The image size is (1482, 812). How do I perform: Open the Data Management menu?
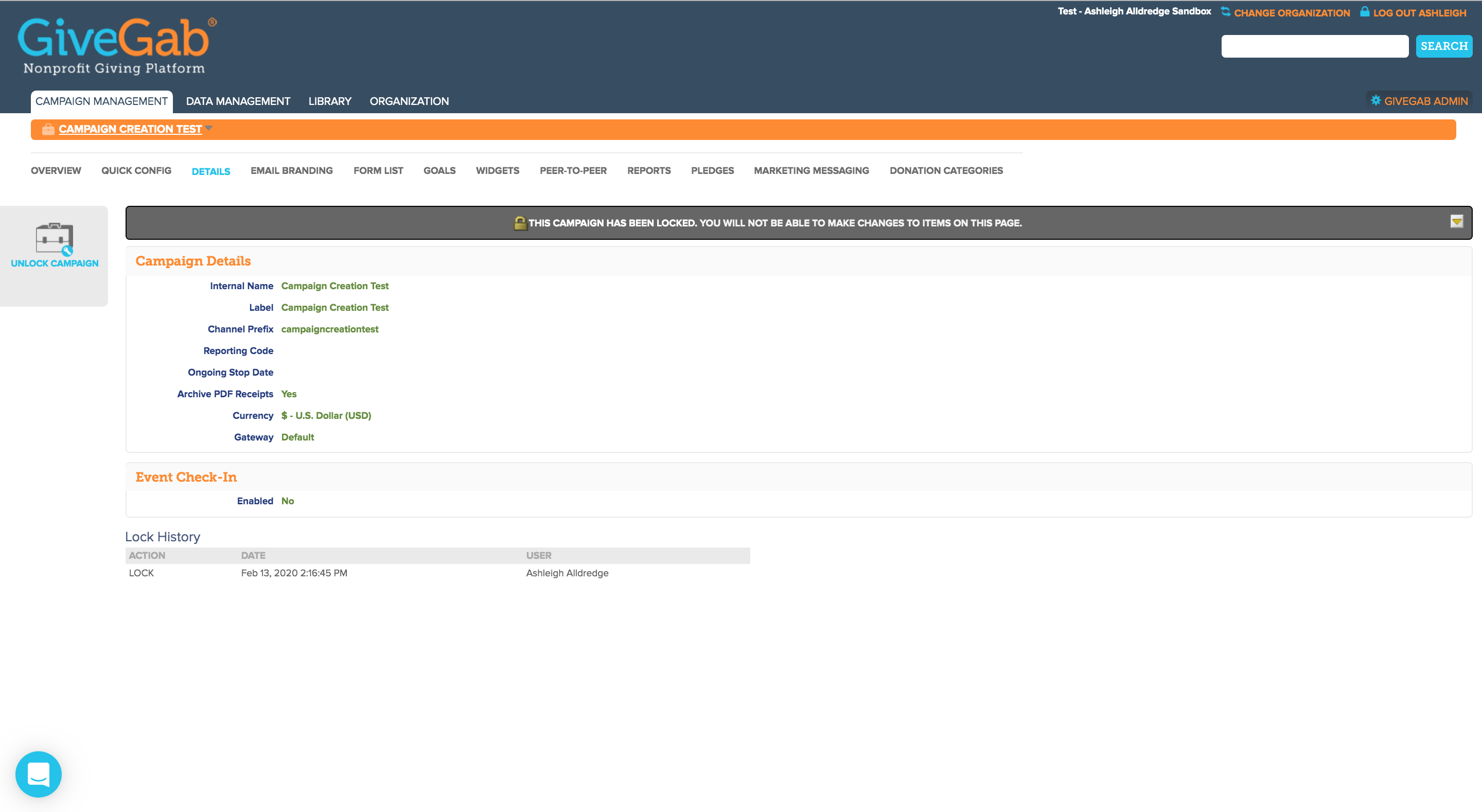(x=238, y=101)
